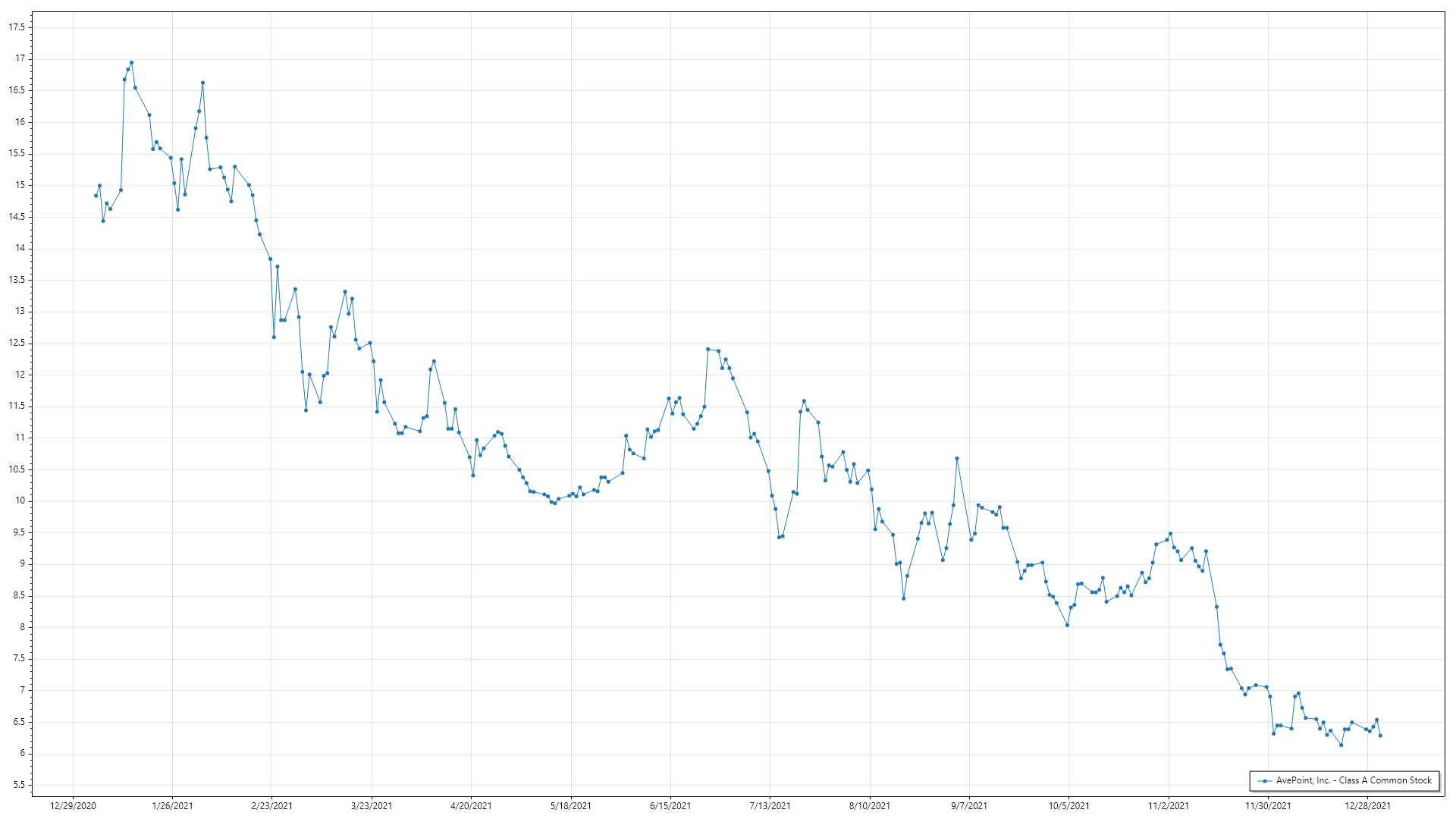Click the 5.5 y-axis value label
Screen dimensions: 1456x819
coord(18,785)
